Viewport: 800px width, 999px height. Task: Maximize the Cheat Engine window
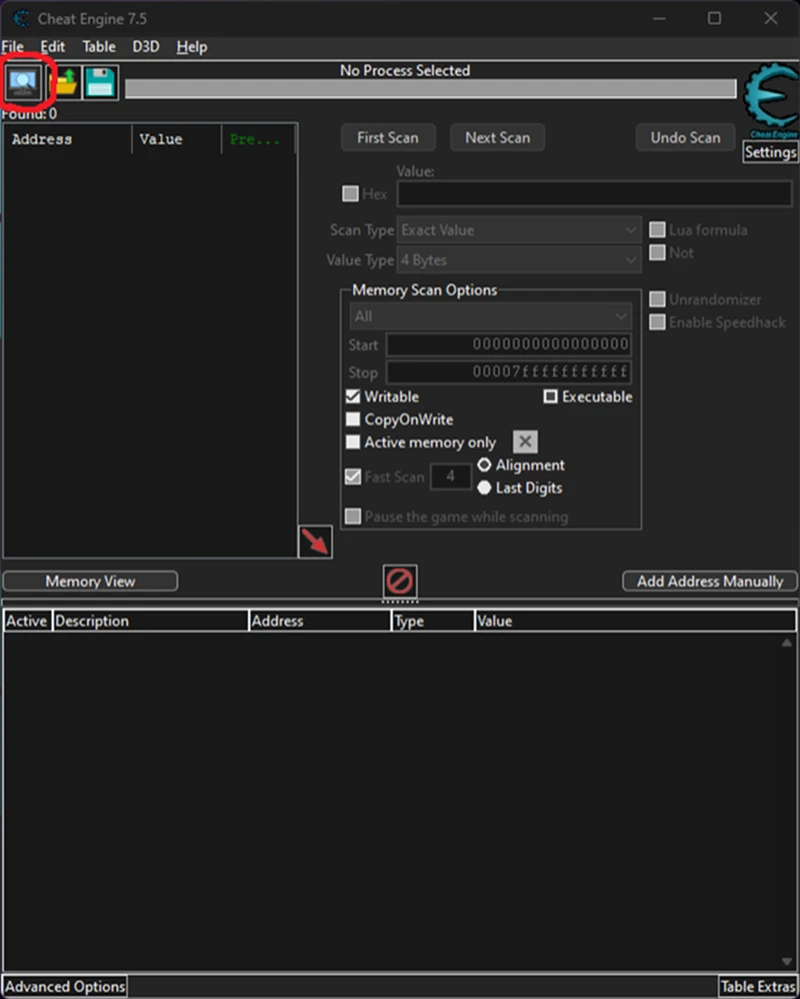point(715,18)
